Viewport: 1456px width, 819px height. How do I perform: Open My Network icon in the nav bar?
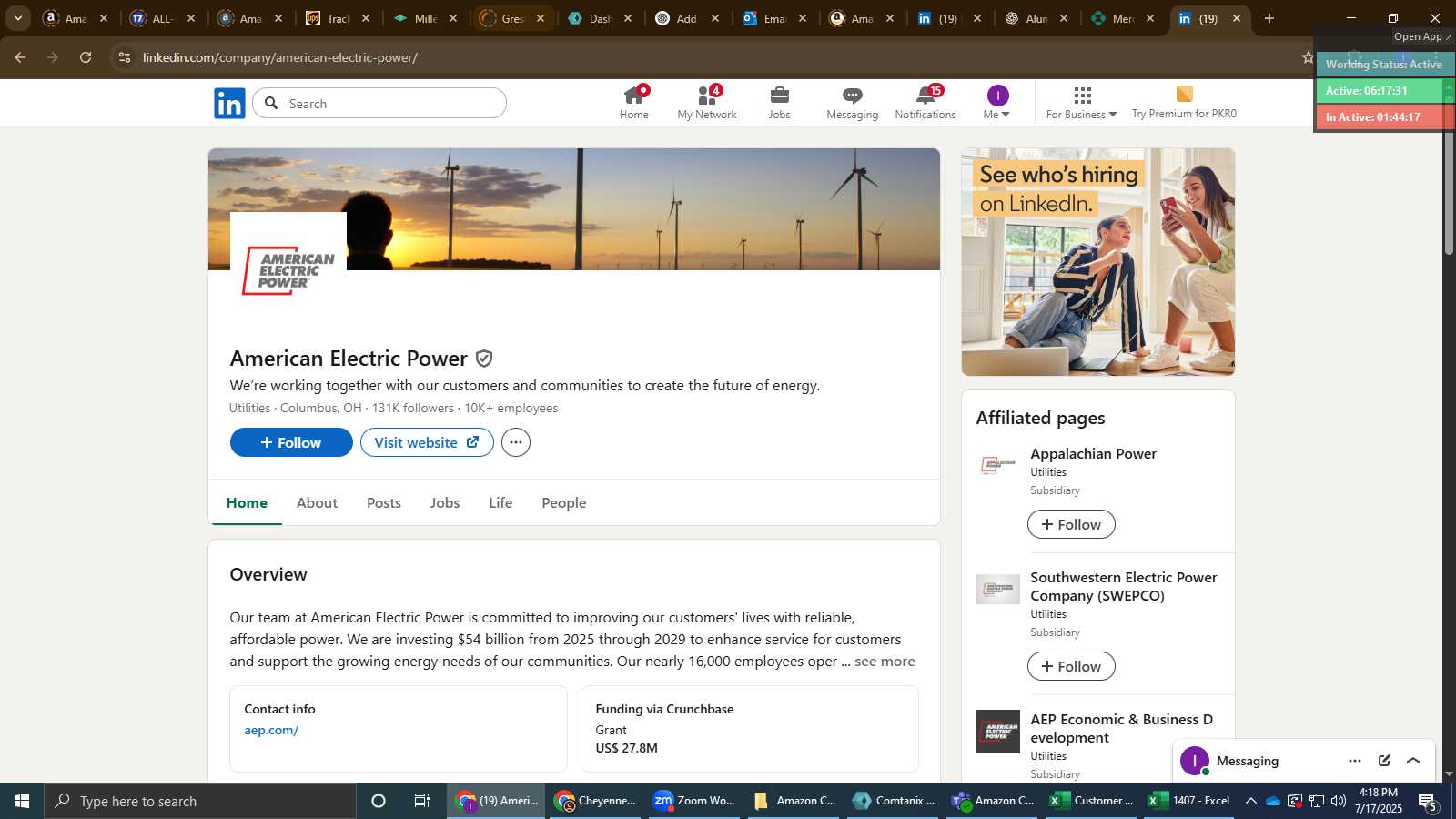click(707, 103)
